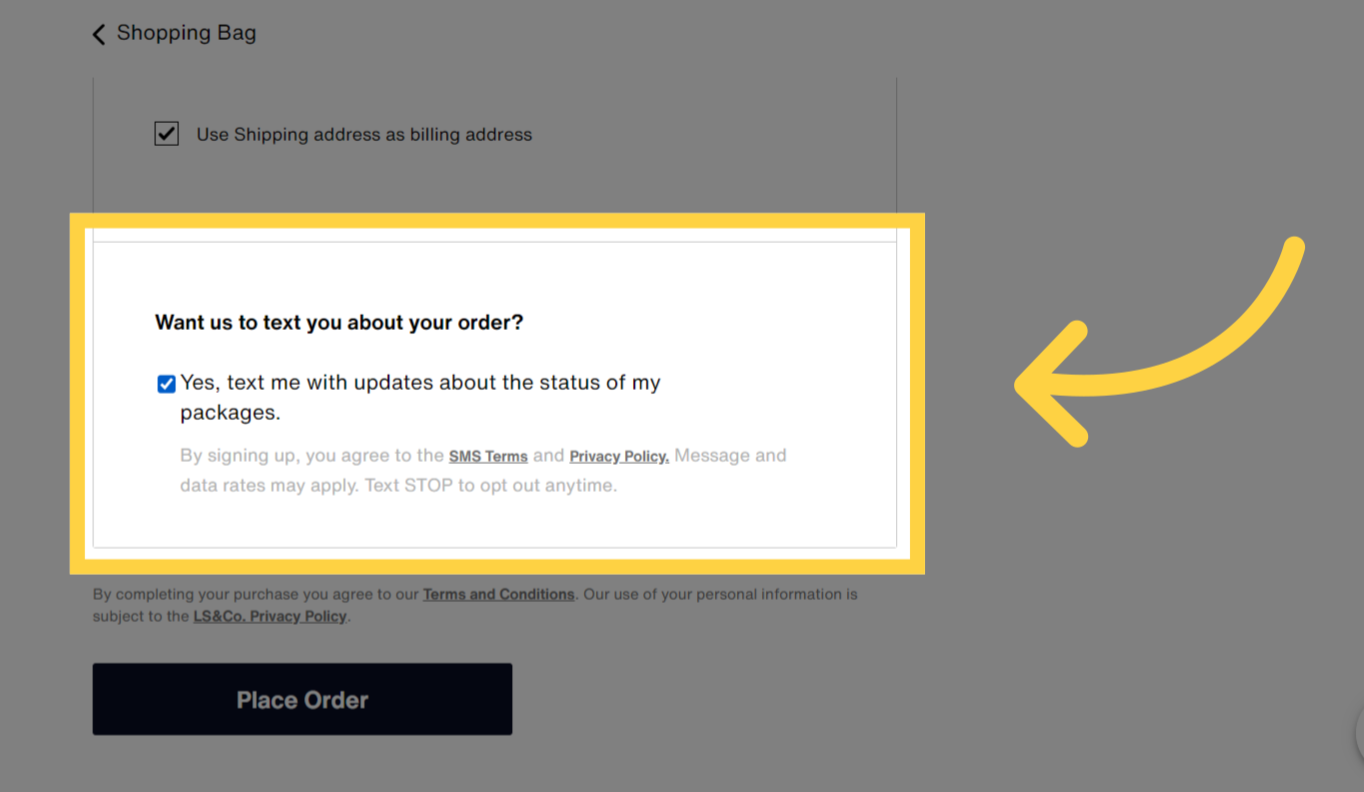The height and width of the screenshot is (792, 1364).
Task: Click the back chevron beside Shopping Bag
Action: click(98, 35)
